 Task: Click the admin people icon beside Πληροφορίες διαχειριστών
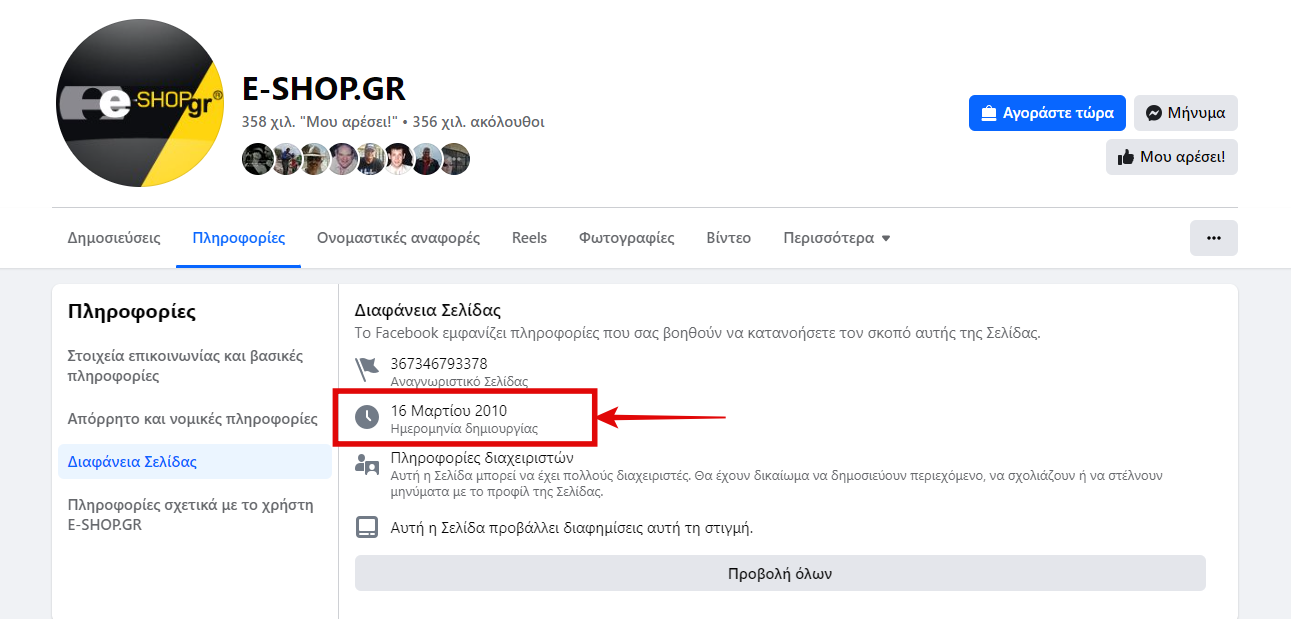pos(367,464)
